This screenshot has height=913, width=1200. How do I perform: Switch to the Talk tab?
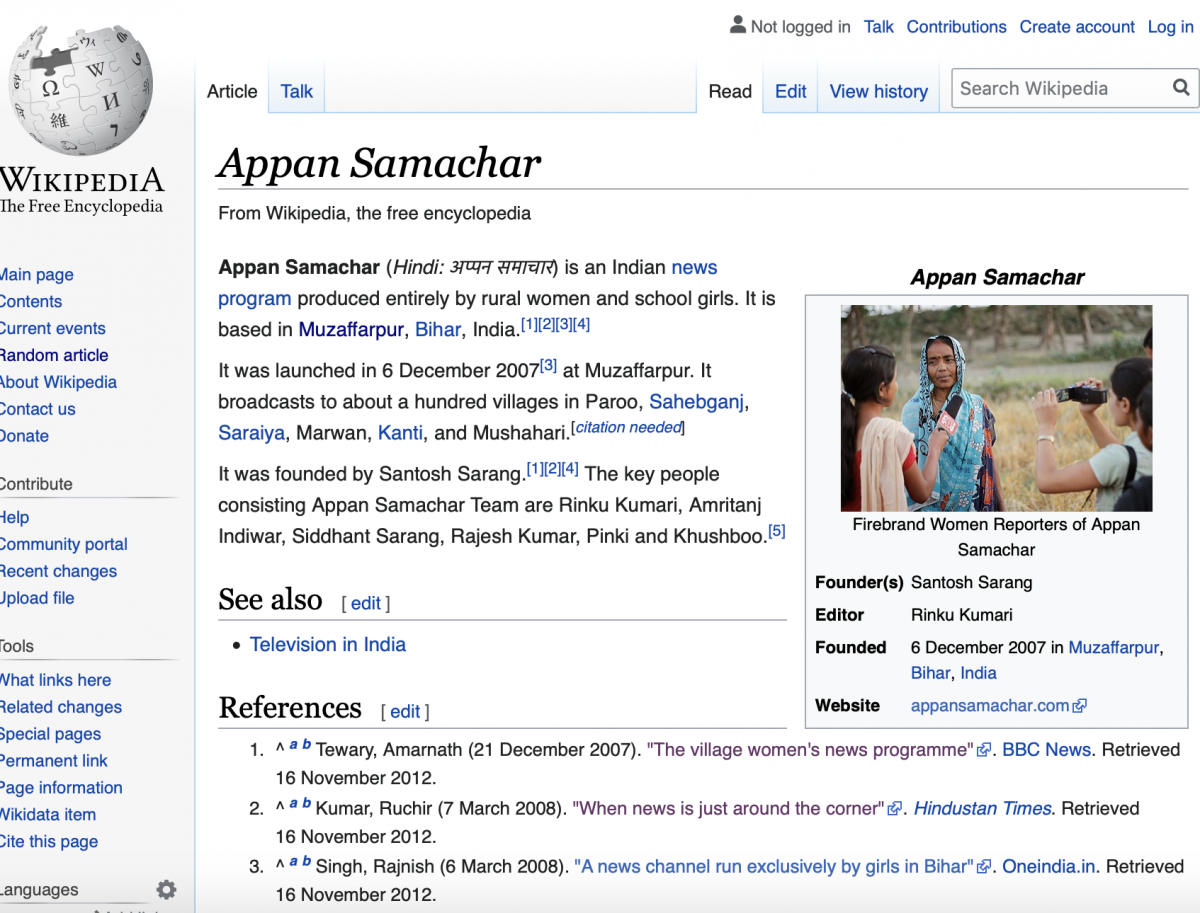click(x=296, y=91)
